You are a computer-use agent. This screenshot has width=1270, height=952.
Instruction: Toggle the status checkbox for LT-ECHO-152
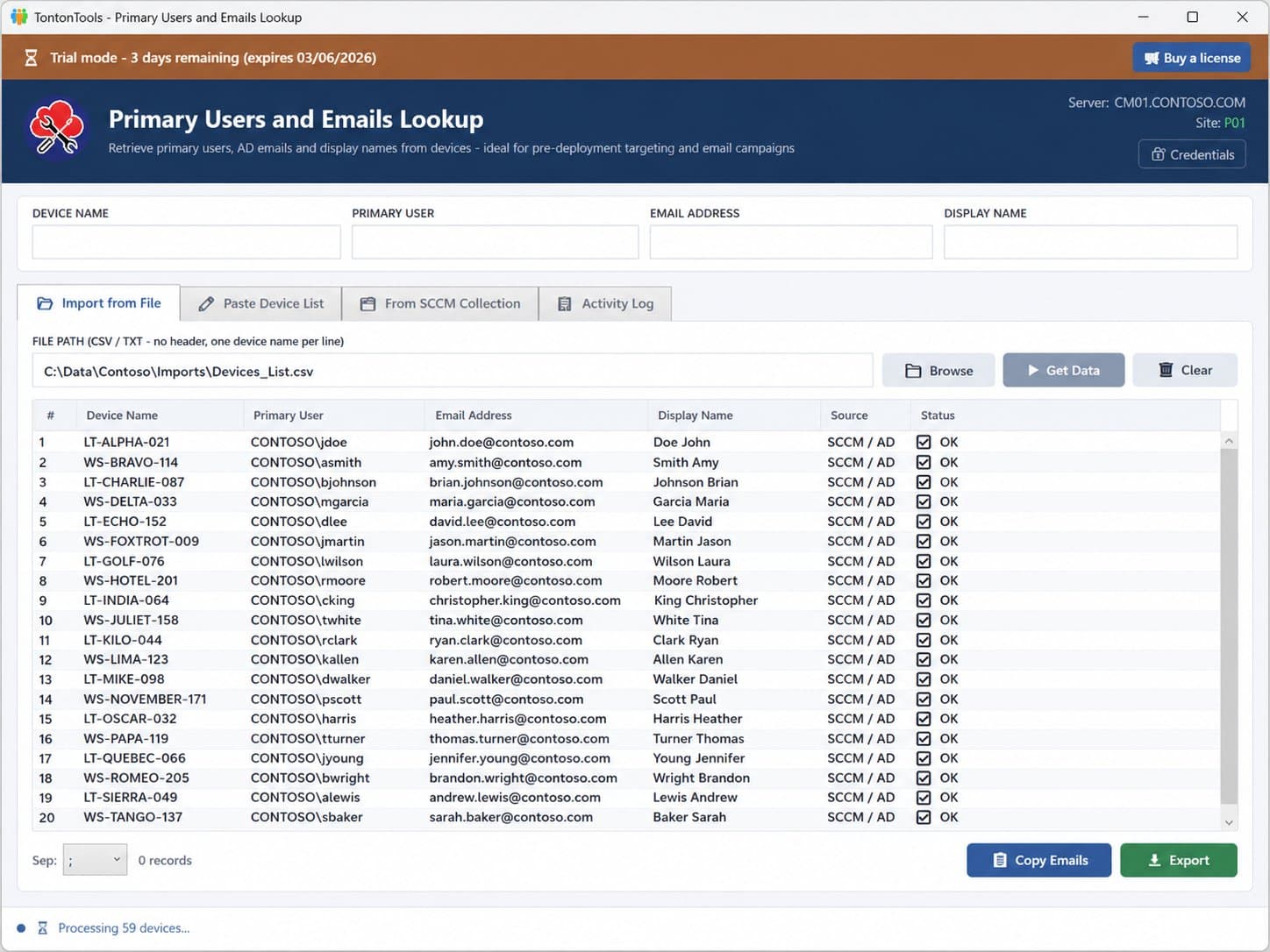tap(924, 521)
